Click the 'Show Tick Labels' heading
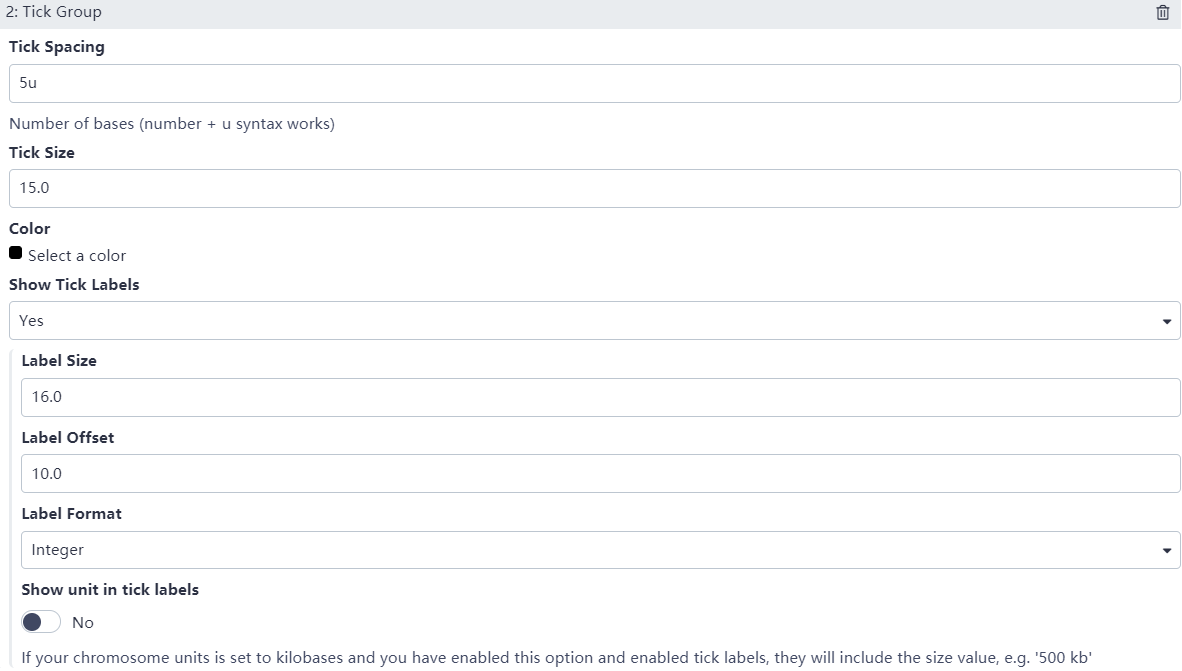This screenshot has width=1182, height=671. (74, 285)
